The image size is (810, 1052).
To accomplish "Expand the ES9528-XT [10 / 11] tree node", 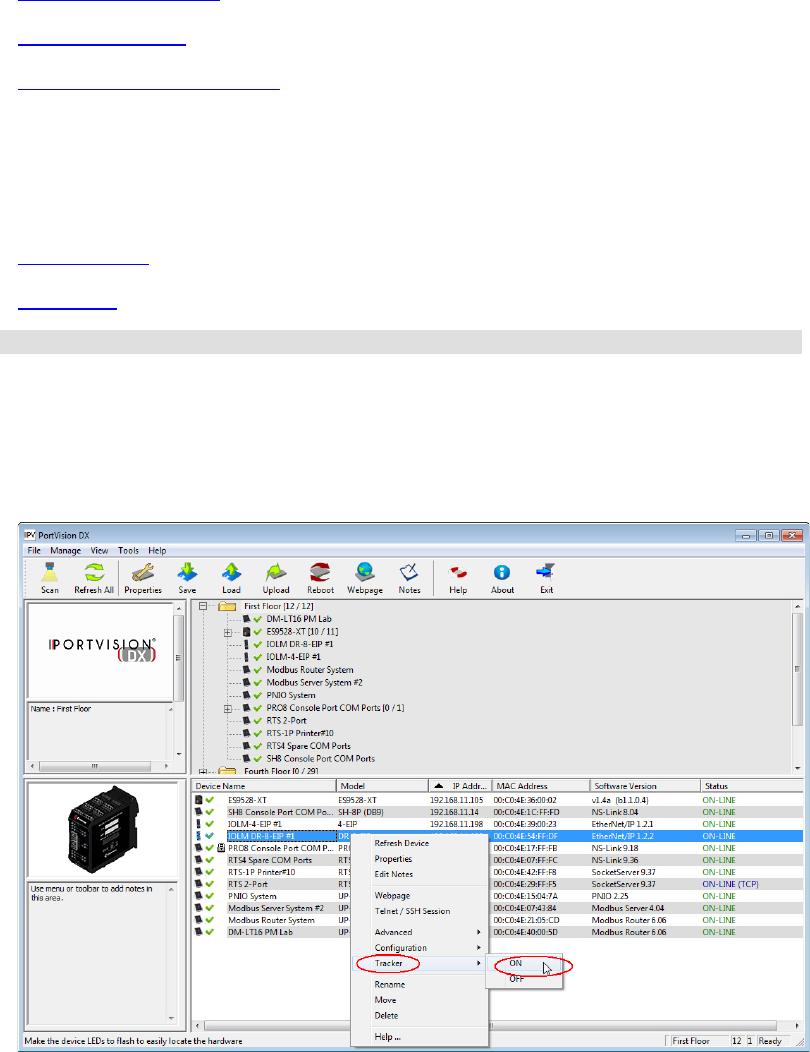I will [x=228, y=632].
